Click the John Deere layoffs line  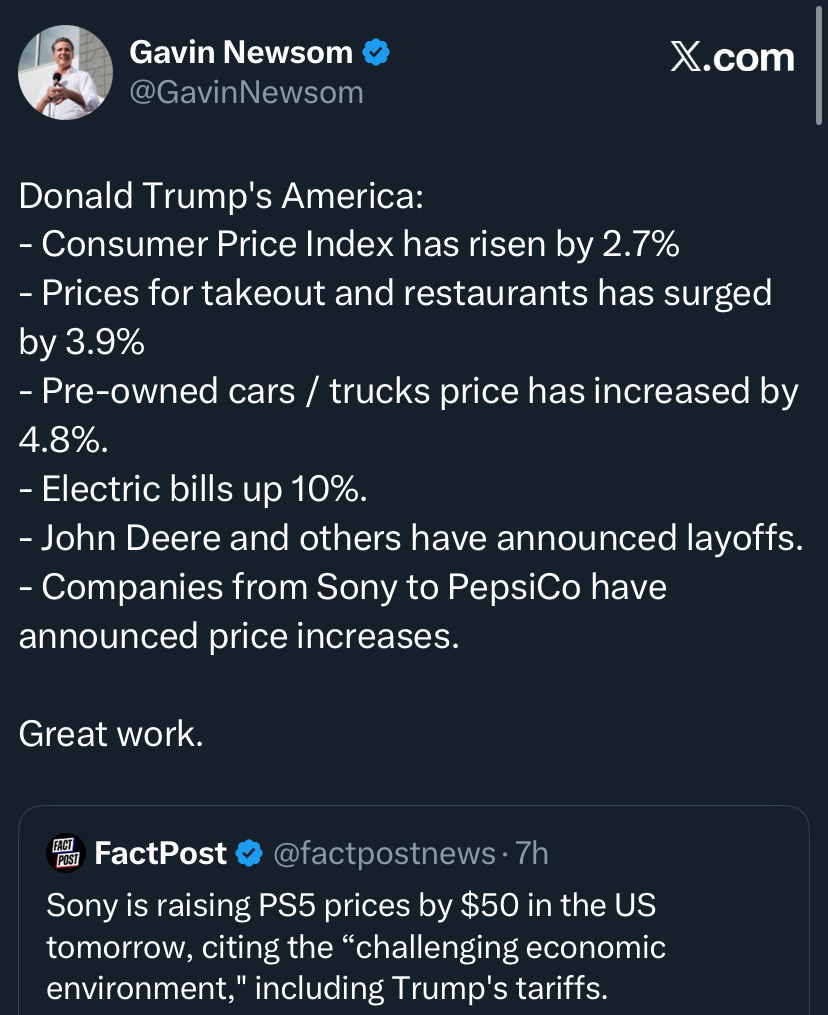411,539
